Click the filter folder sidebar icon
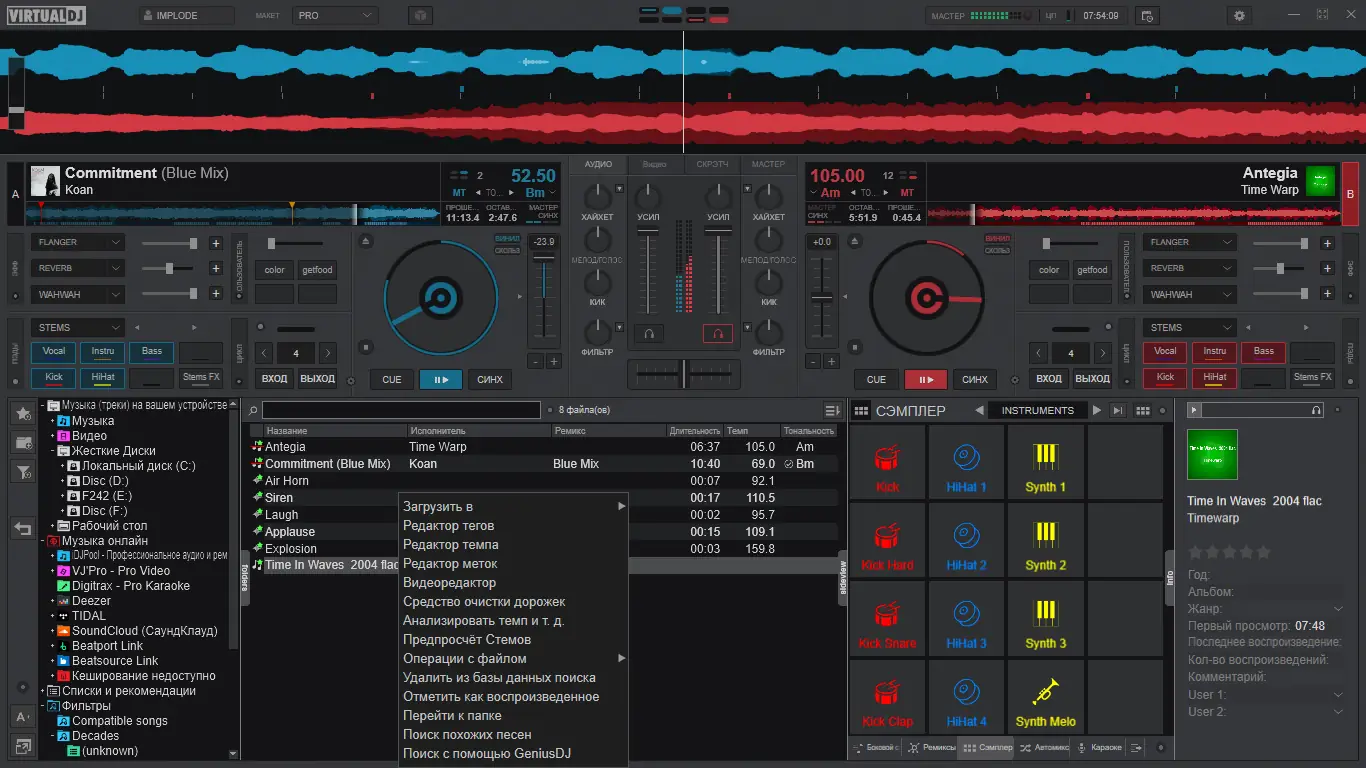The height and width of the screenshot is (768, 1366). click(x=22, y=473)
